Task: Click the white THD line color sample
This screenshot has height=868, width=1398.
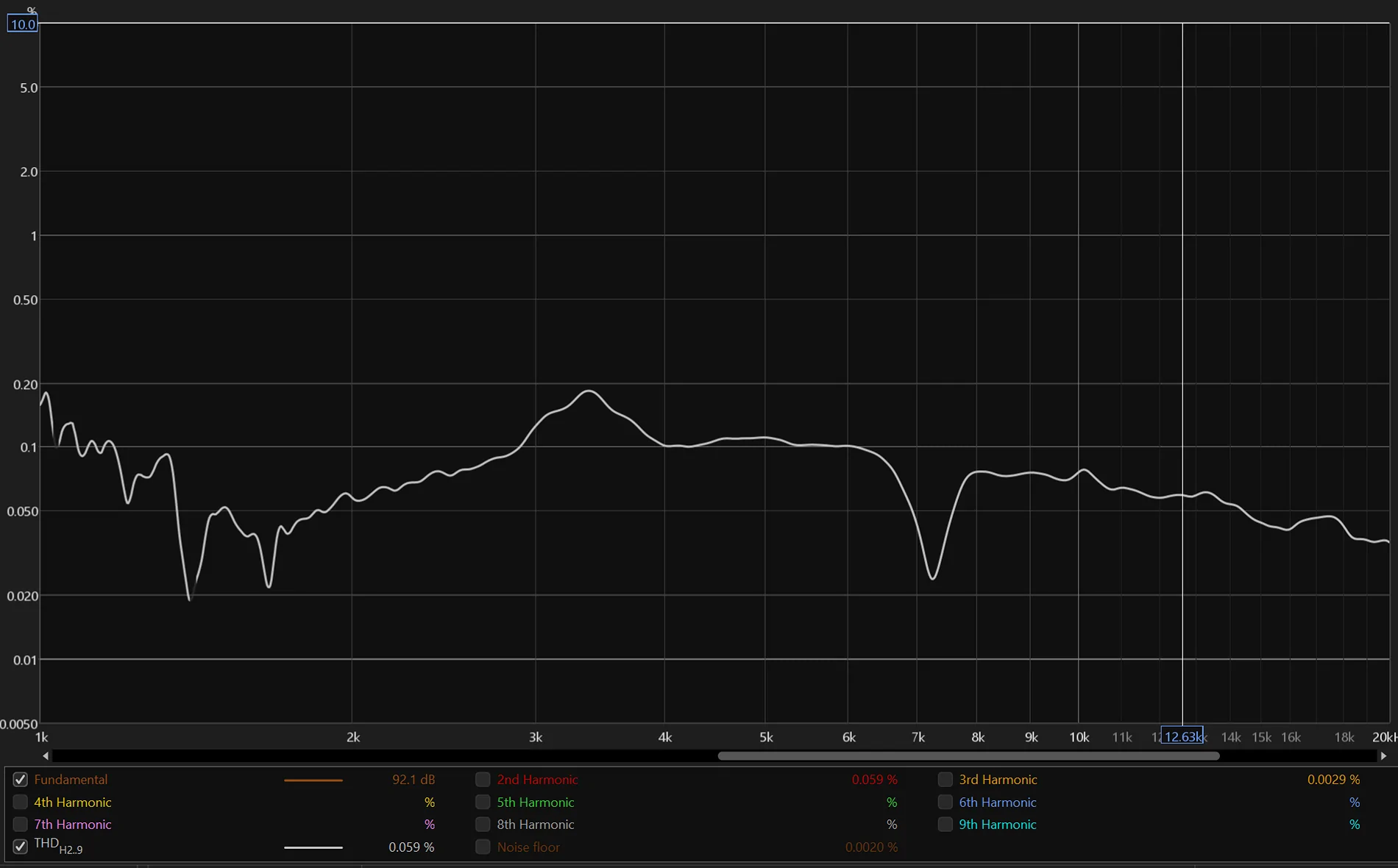Action: coord(313,847)
